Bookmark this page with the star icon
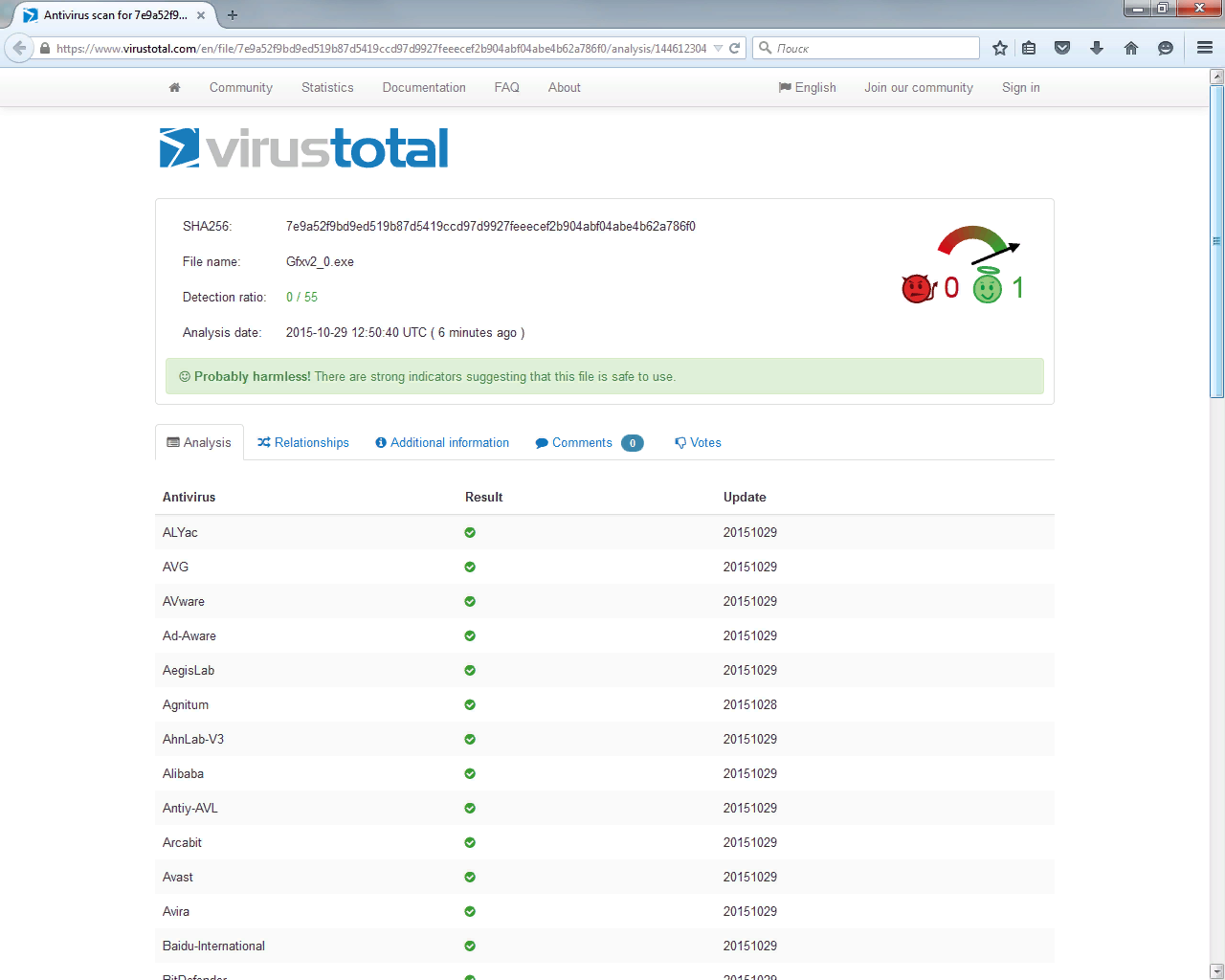Image resolution: width=1225 pixels, height=980 pixels. (1000, 48)
